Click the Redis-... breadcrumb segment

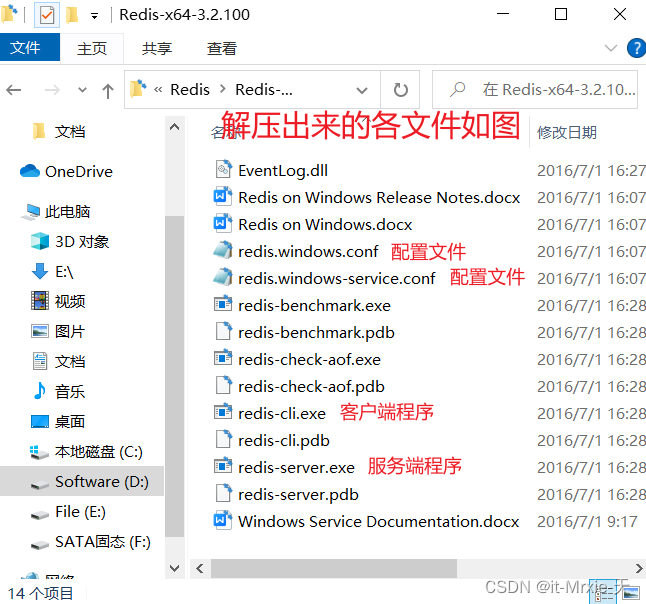264,89
